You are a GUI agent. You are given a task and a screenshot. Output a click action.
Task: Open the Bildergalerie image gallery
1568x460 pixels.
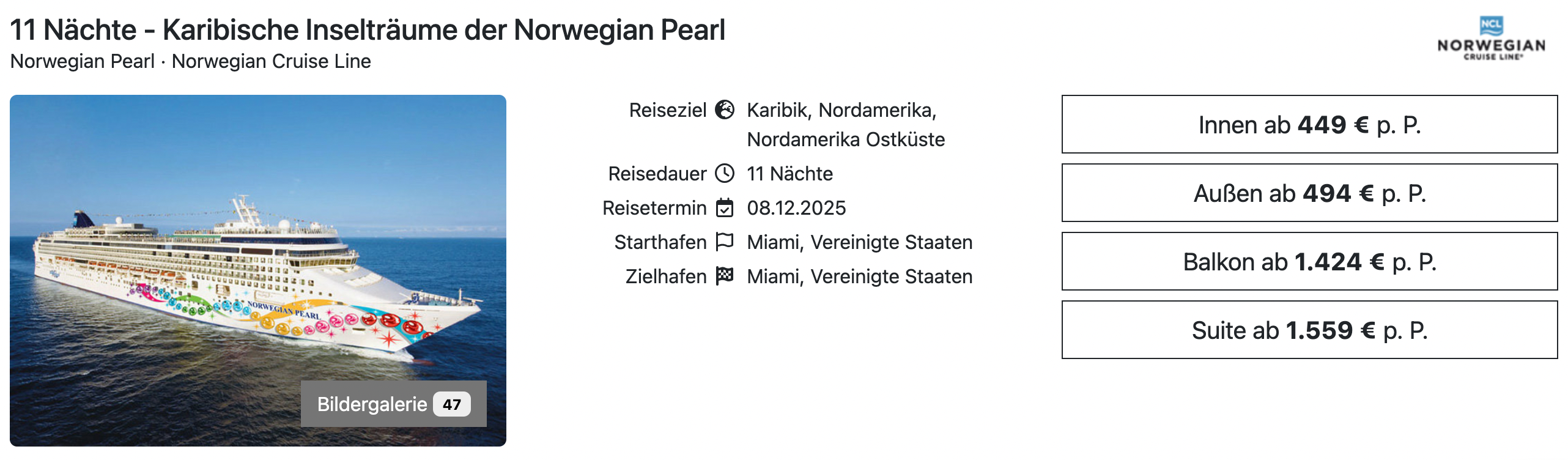[370, 404]
